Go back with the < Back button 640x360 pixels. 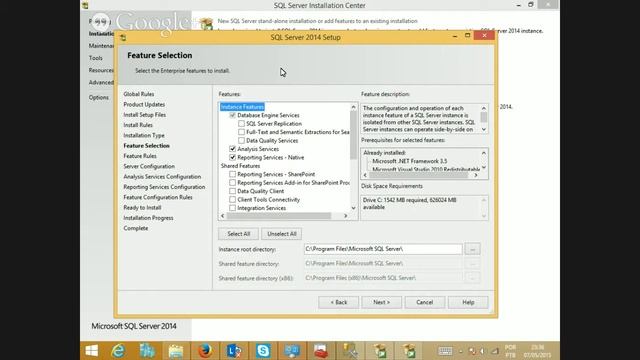click(339, 302)
